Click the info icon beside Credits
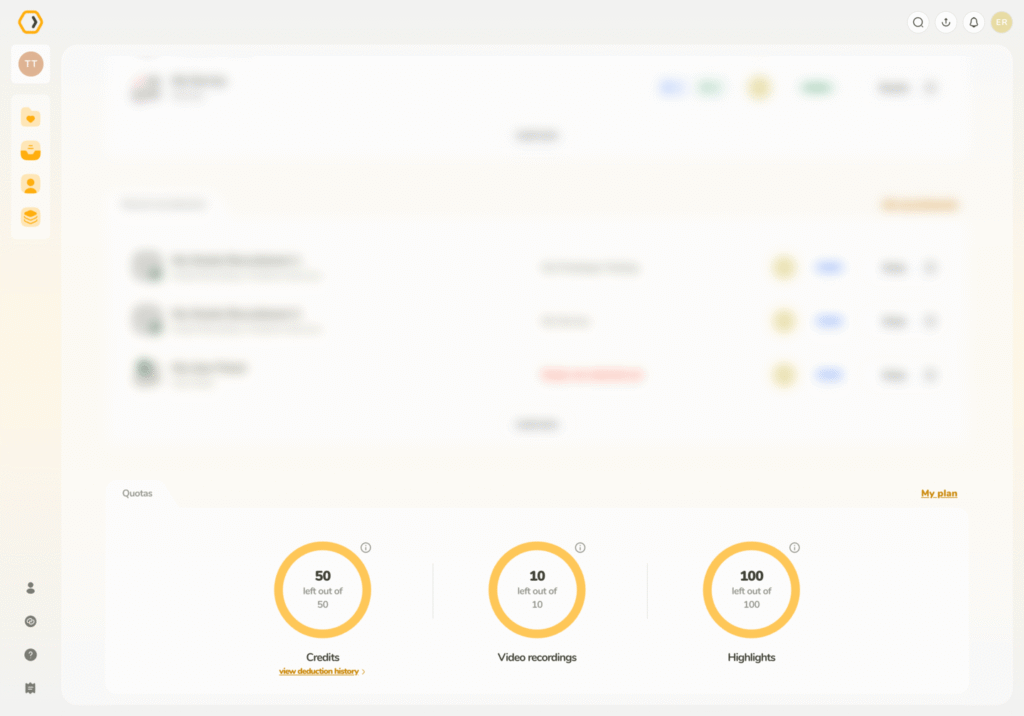 click(x=366, y=548)
